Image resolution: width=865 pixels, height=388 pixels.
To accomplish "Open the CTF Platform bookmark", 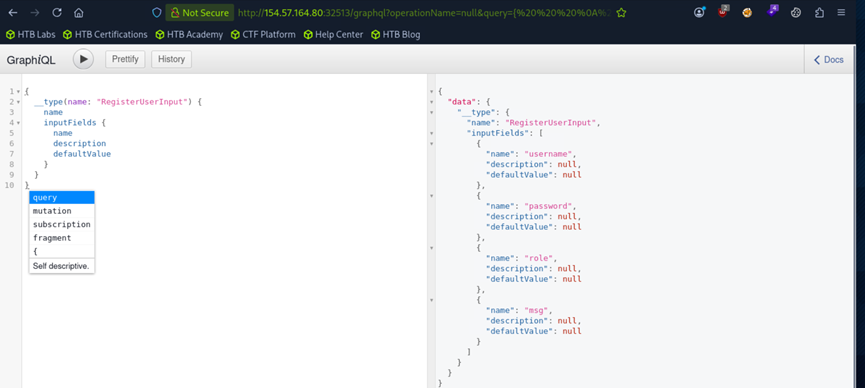I will [x=263, y=34].
